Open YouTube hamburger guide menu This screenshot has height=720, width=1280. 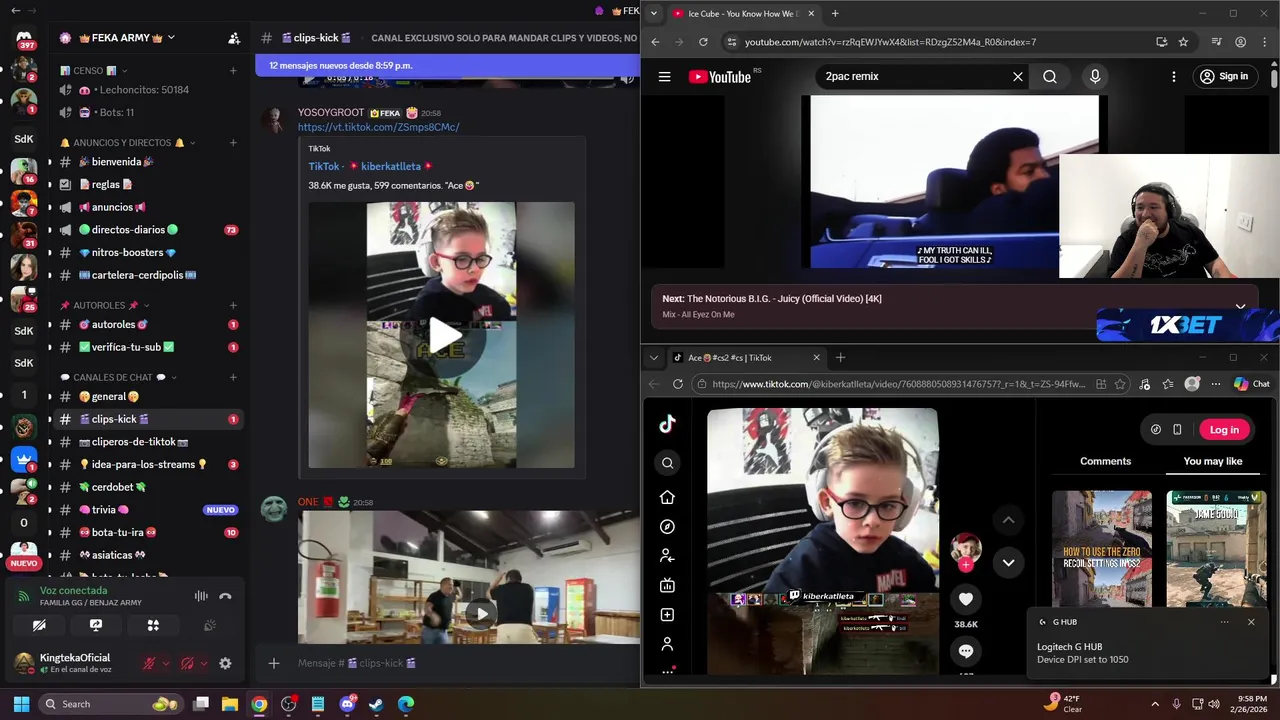tap(664, 76)
